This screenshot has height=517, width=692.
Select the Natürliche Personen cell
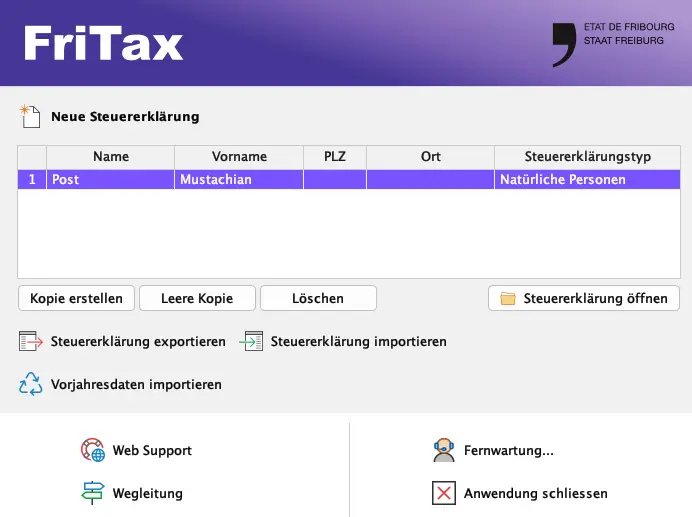click(x=587, y=180)
